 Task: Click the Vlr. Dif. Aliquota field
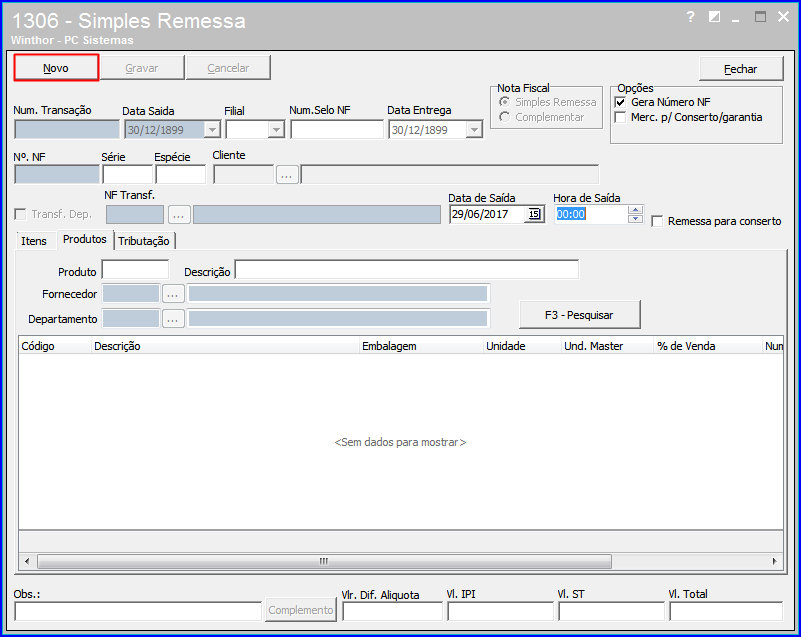tap(392, 611)
